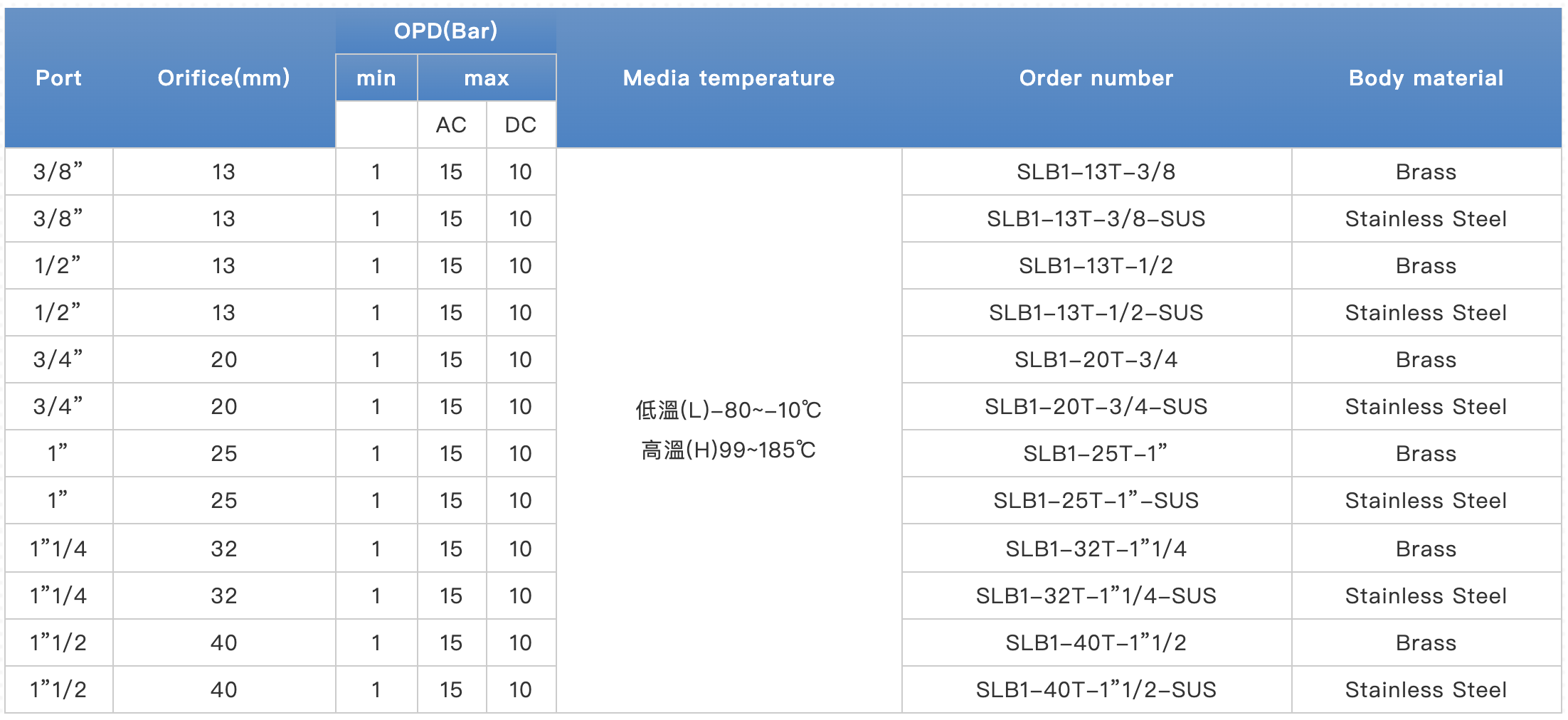Viewport: 1568px width, 720px height.
Task: Select the AC sub-header cell
Action: coord(452,125)
